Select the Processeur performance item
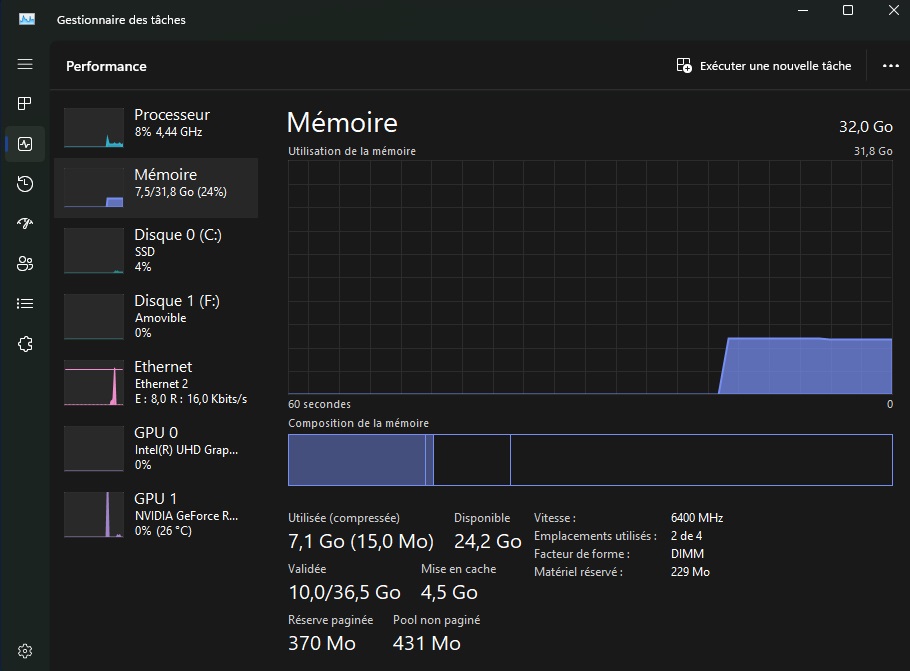The image size is (910, 671). [x=156, y=128]
